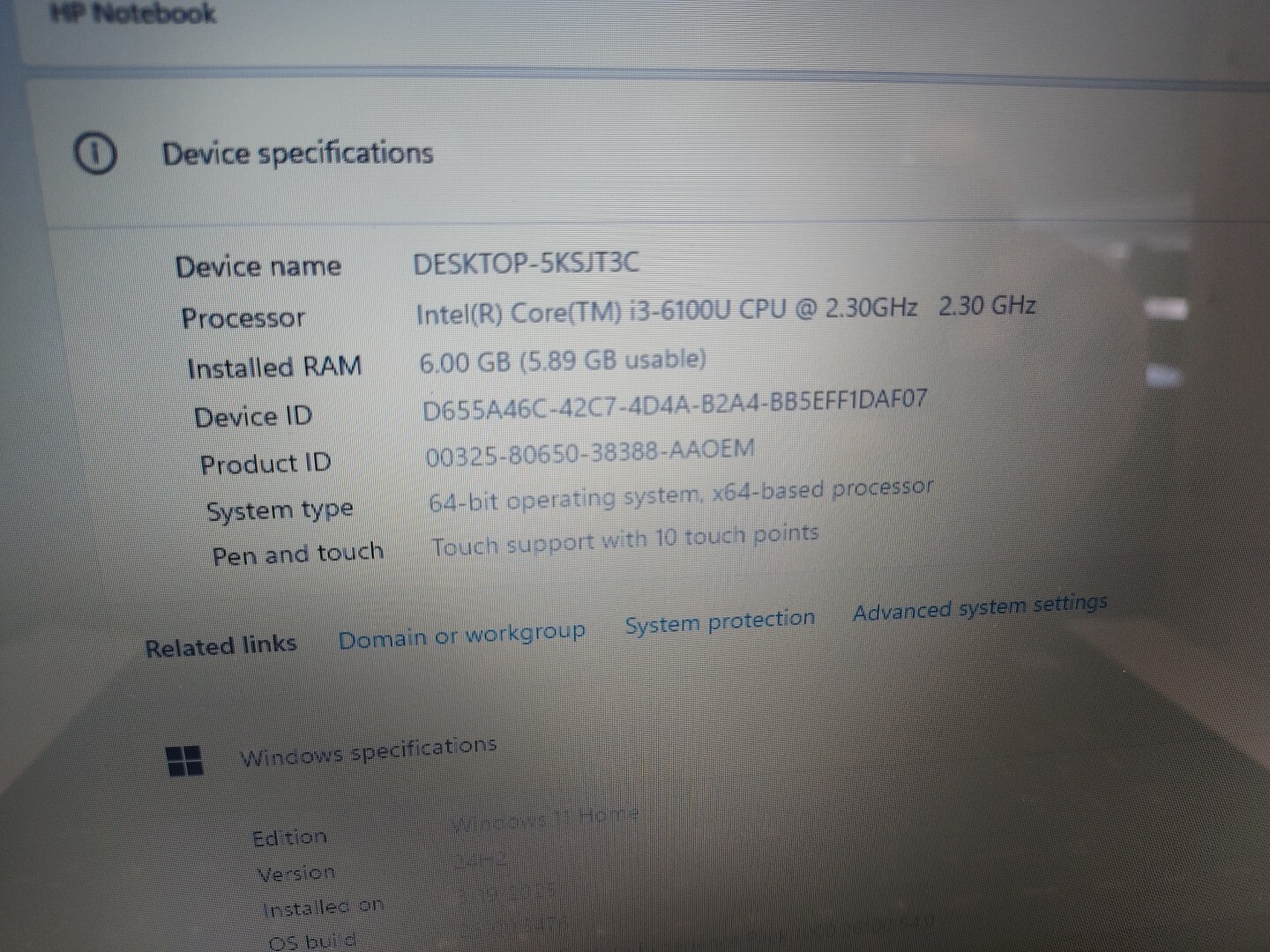Click the Related links label

tap(220, 646)
